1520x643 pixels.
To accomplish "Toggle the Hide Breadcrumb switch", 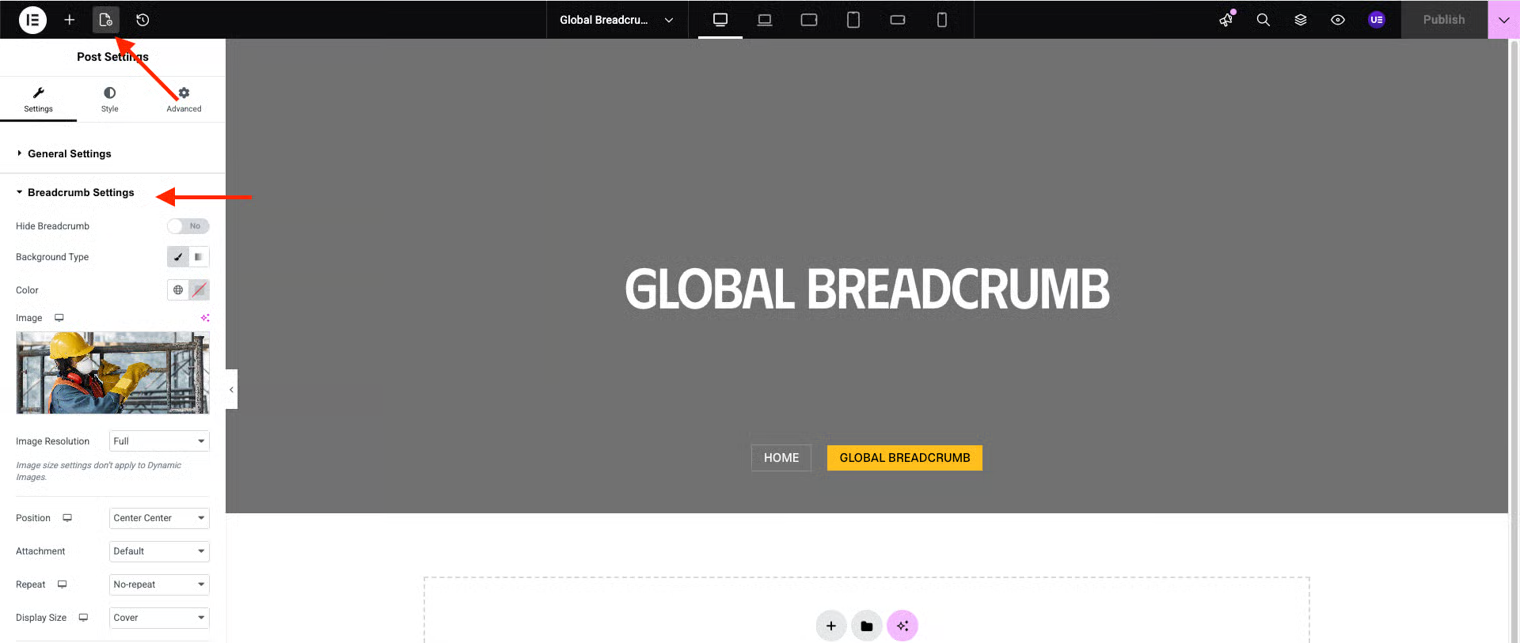I will tap(188, 226).
